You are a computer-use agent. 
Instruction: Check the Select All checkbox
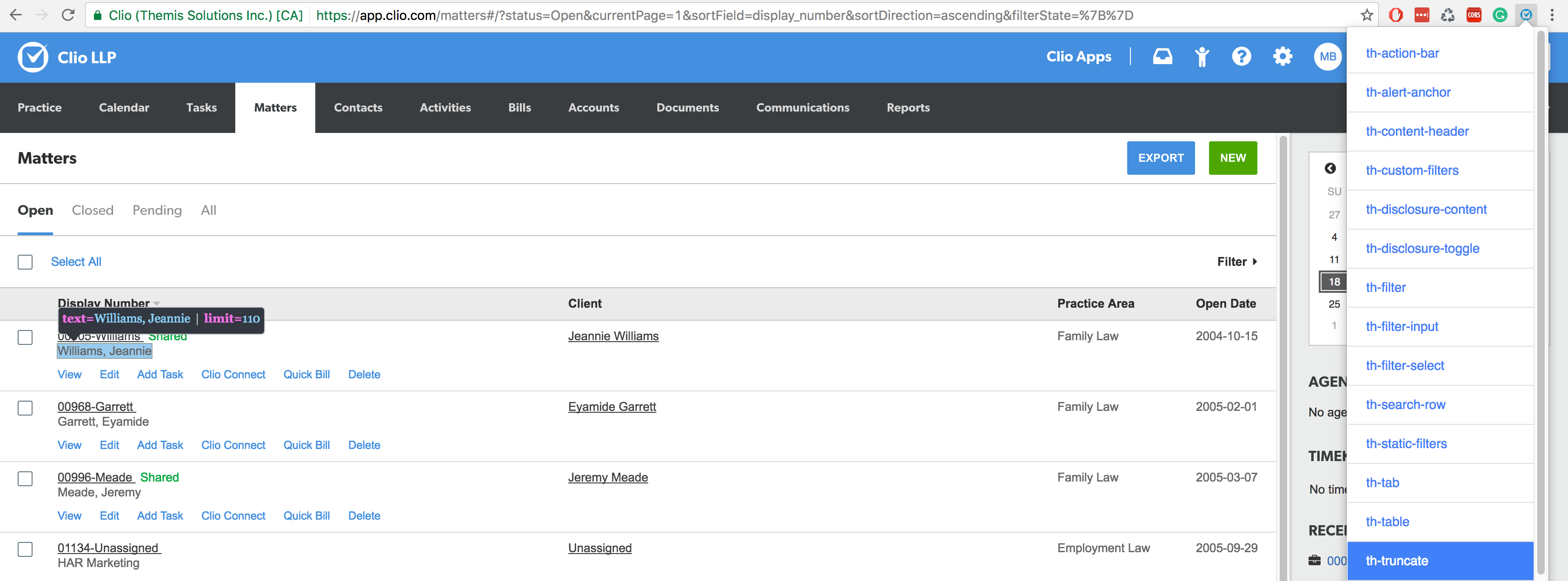tap(25, 262)
